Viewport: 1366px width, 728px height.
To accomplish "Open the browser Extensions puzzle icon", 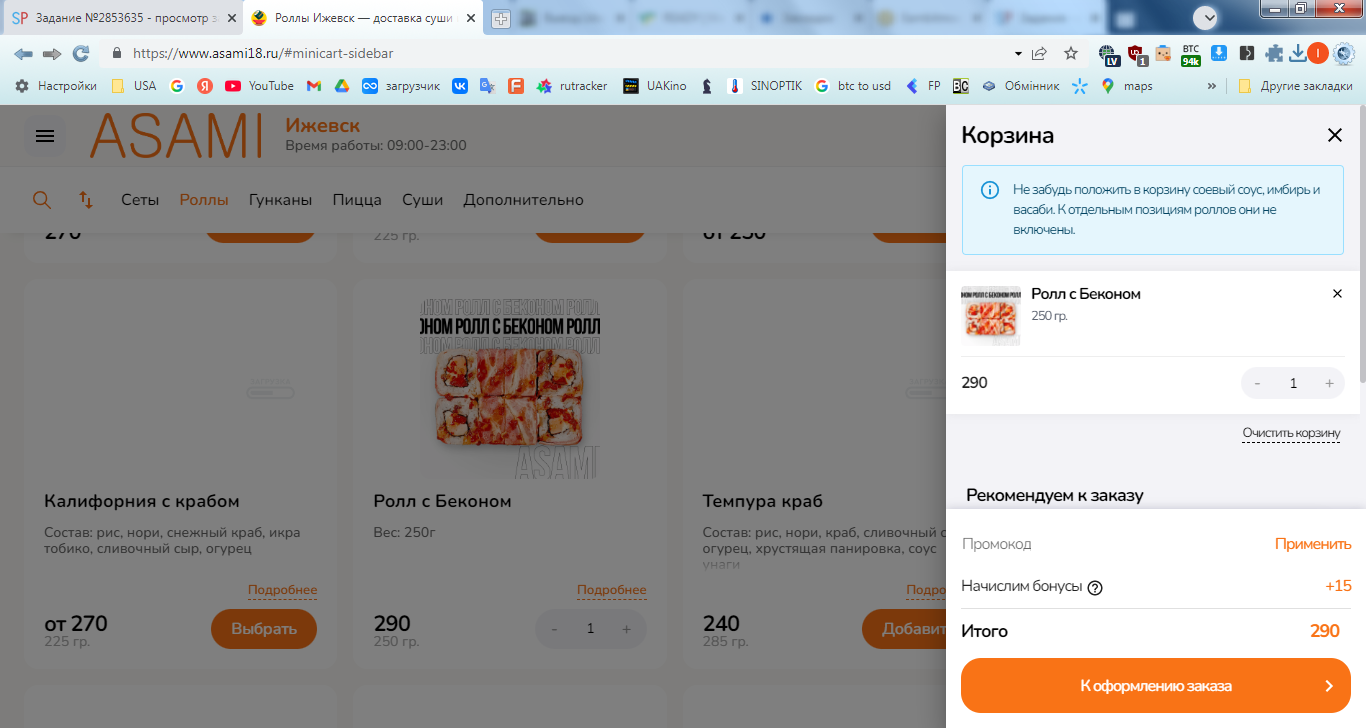I will click(1274, 54).
